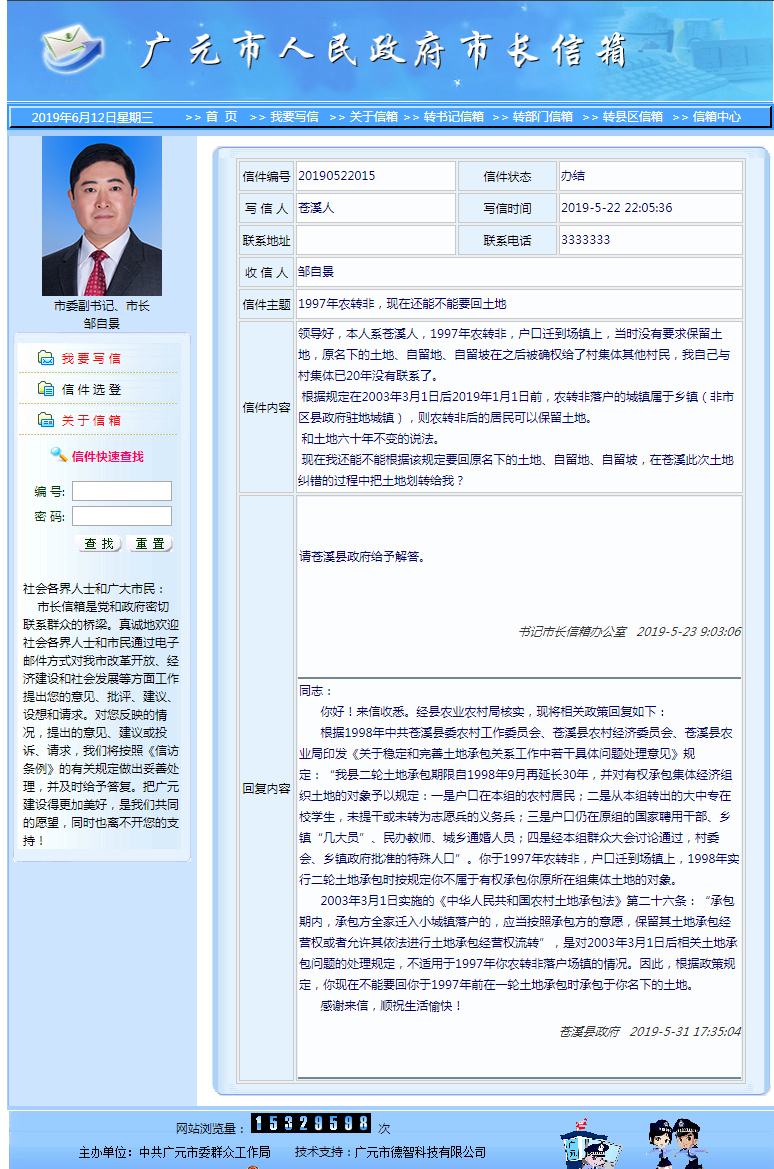This screenshot has height=1169, width=774.
Task: Select 技术支持 广元市德智科技有限公司 text
Action: [x=390, y=1153]
